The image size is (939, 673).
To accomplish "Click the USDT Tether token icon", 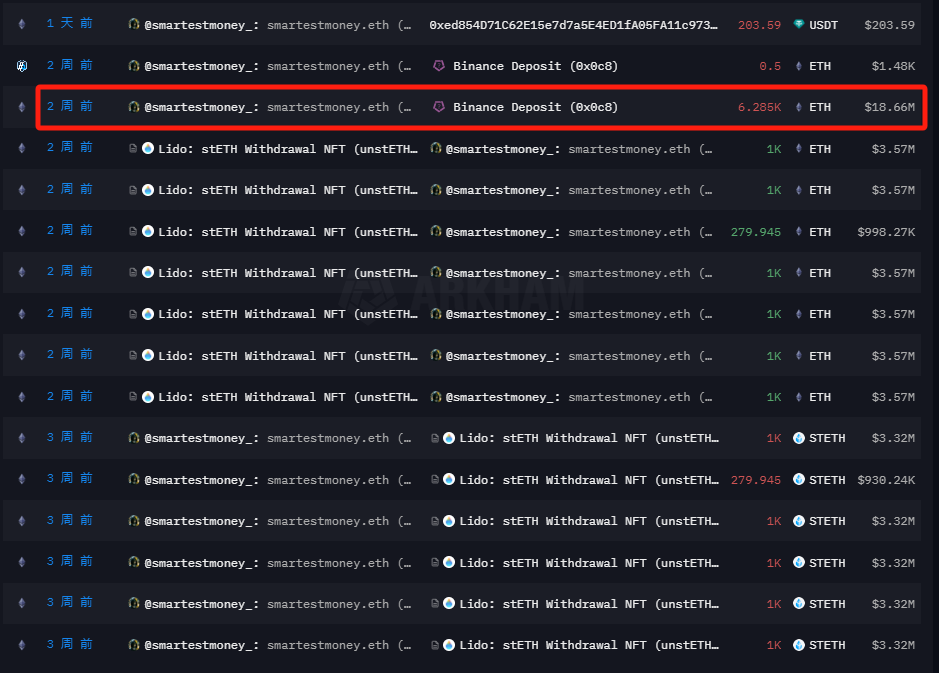I will [798, 24].
